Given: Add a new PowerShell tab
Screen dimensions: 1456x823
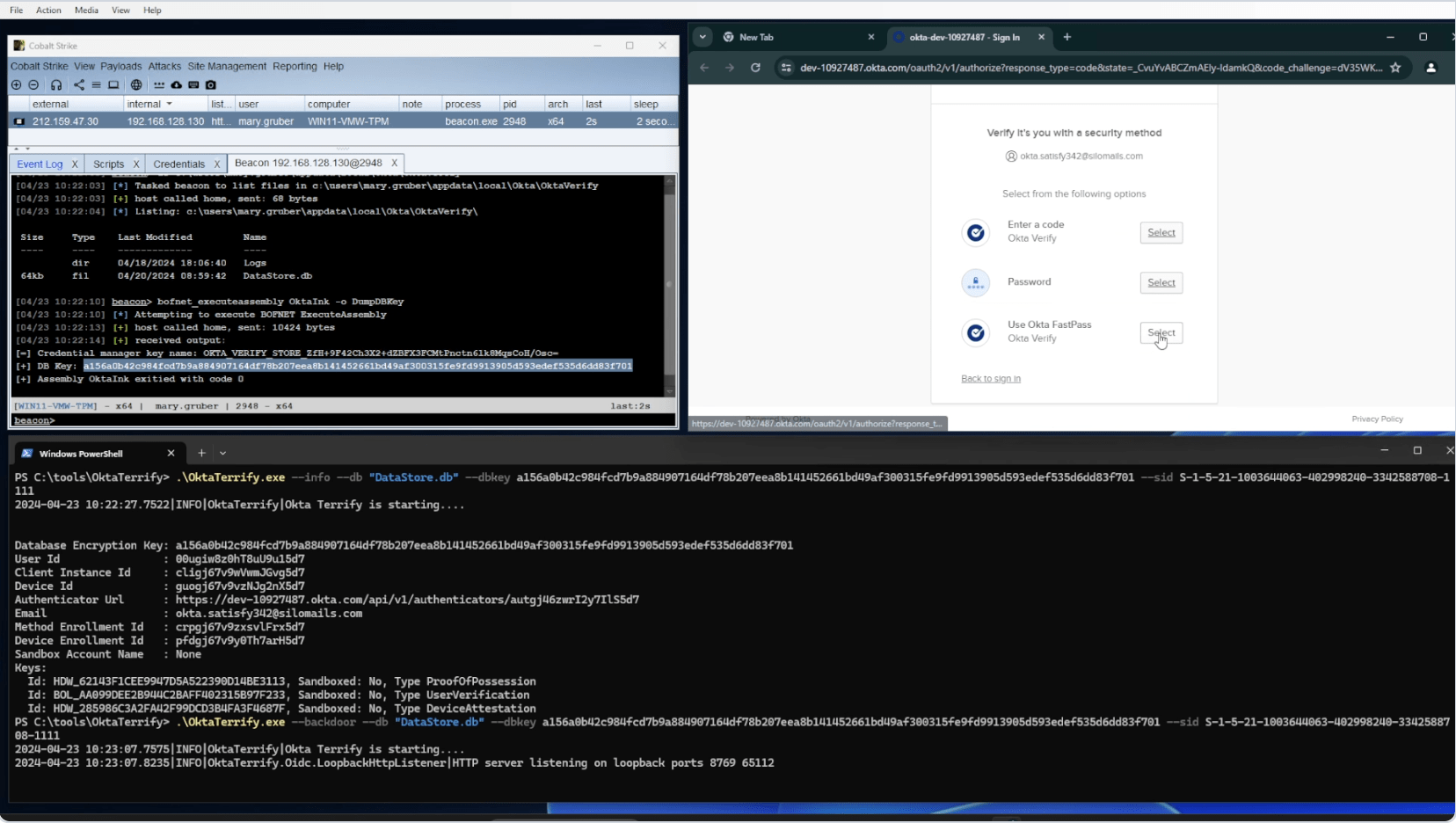Looking at the screenshot, I should tap(201, 453).
